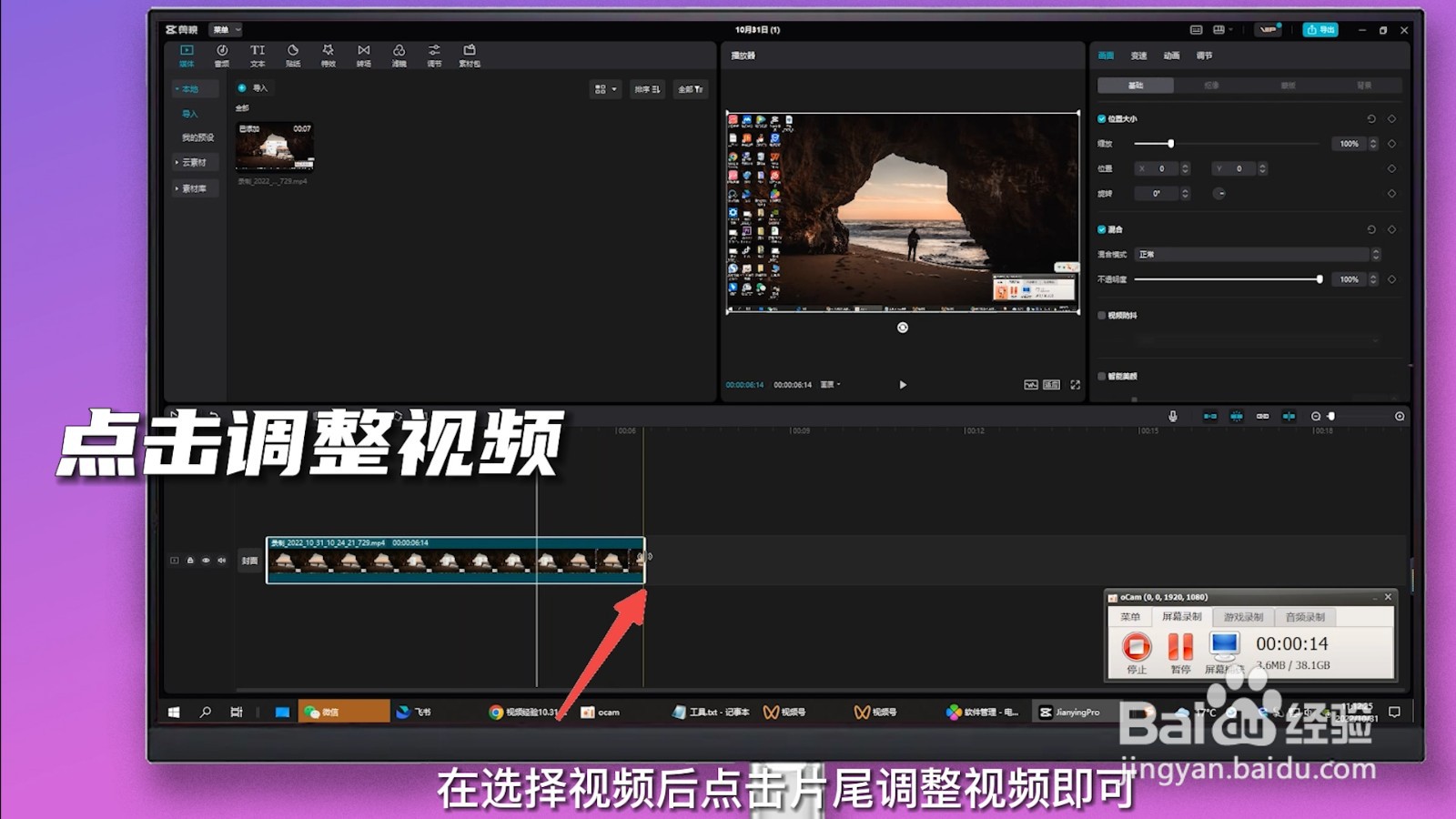Image resolution: width=1456 pixels, height=819 pixels.
Task: Open the 音频 (Audio) panel icon
Action: (222, 55)
